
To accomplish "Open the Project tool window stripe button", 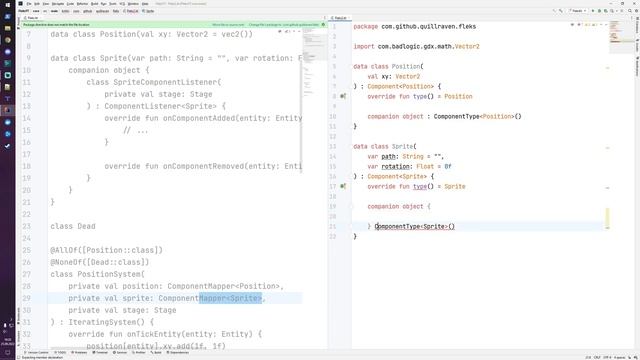I will click(x=18, y=23).
